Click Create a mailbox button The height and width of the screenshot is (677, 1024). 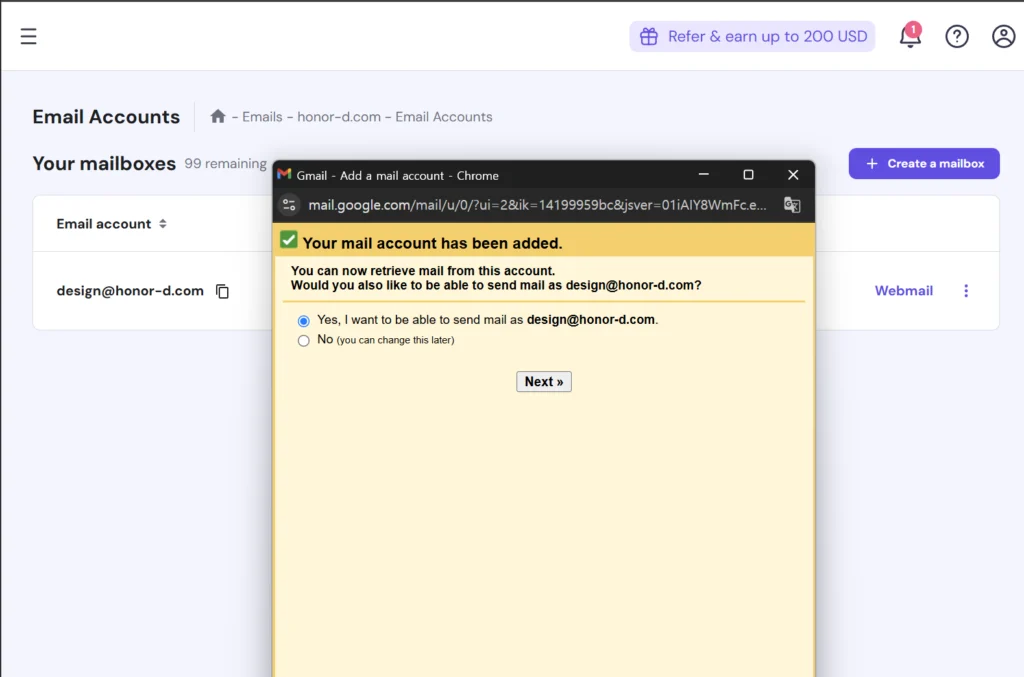[923, 163]
